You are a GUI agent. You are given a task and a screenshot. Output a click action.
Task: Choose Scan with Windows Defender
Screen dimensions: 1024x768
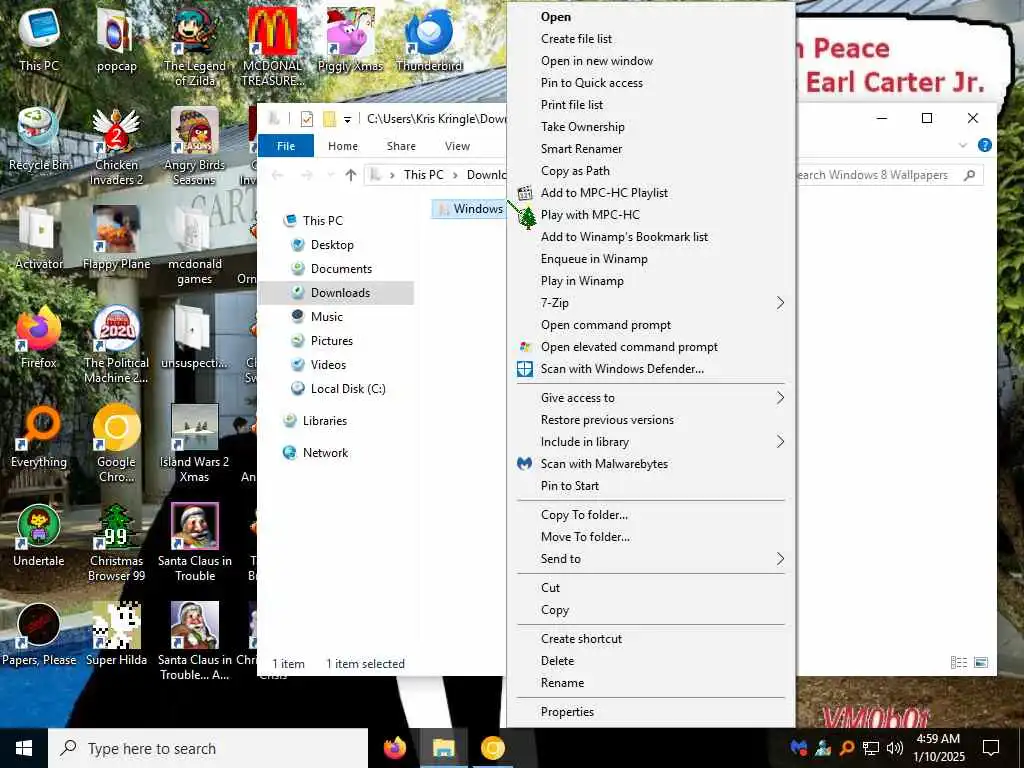point(650,369)
